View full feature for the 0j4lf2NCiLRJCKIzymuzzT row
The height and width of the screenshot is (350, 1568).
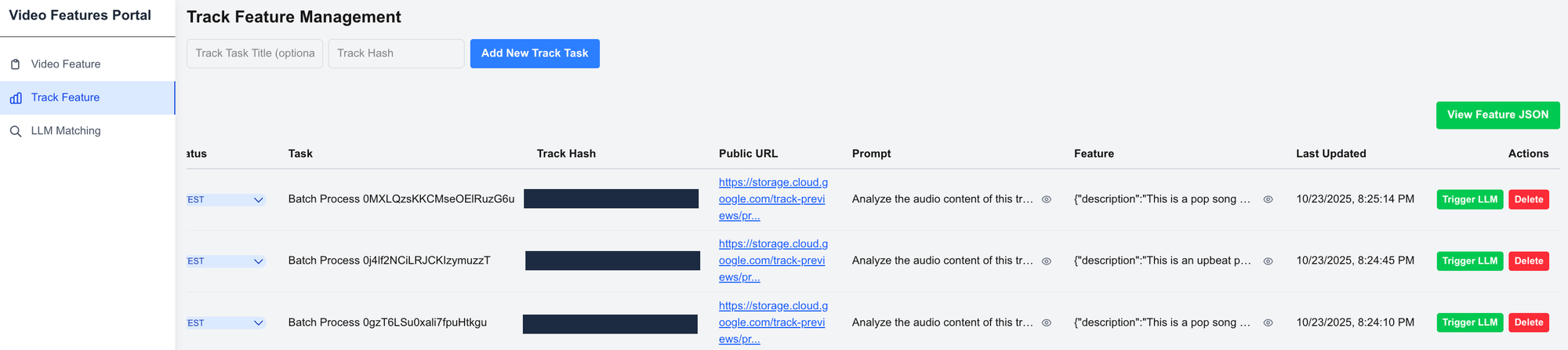pyautogui.click(x=1268, y=261)
